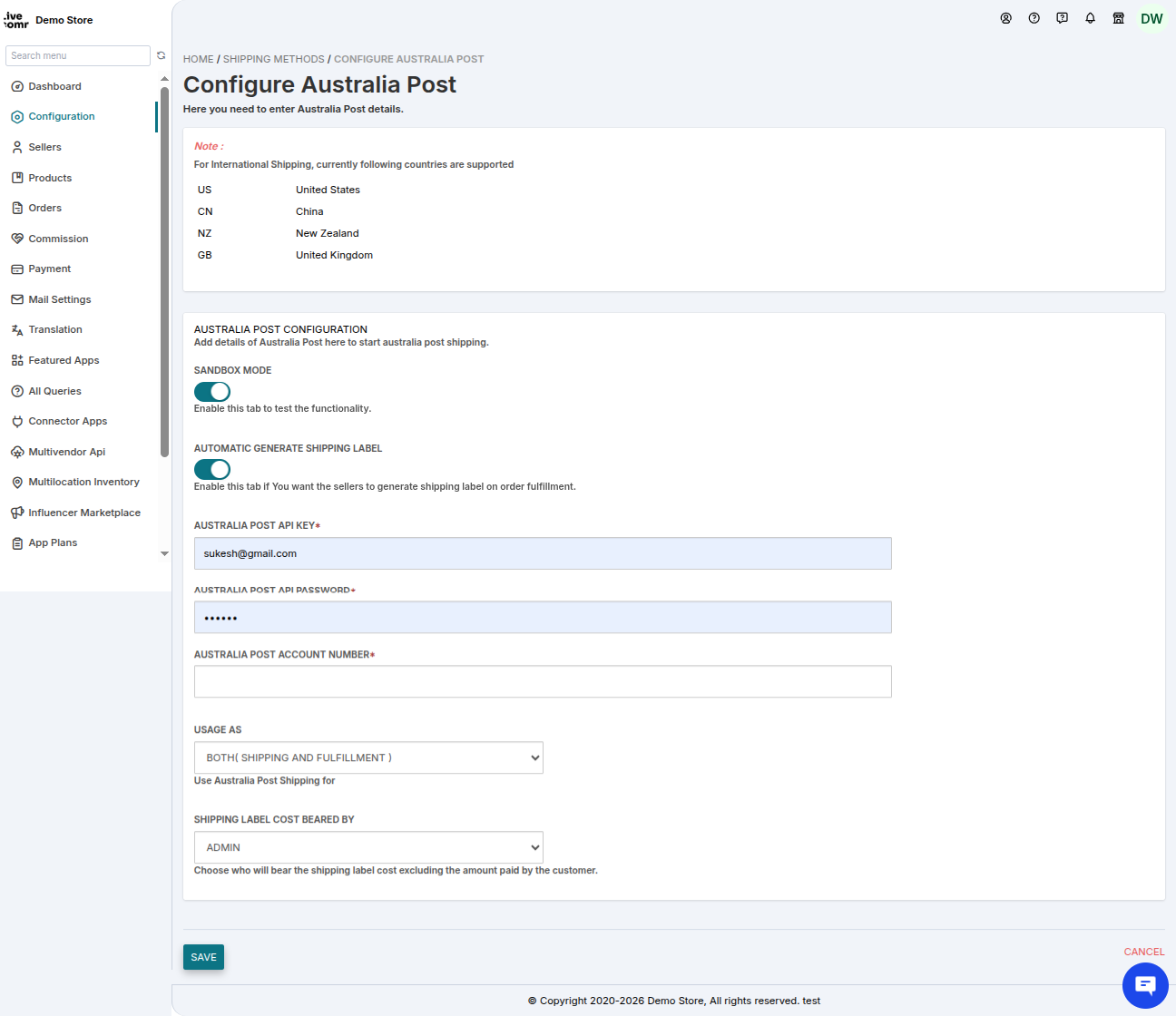
Task: Select Configuration in the sidebar
Action: 62,117
